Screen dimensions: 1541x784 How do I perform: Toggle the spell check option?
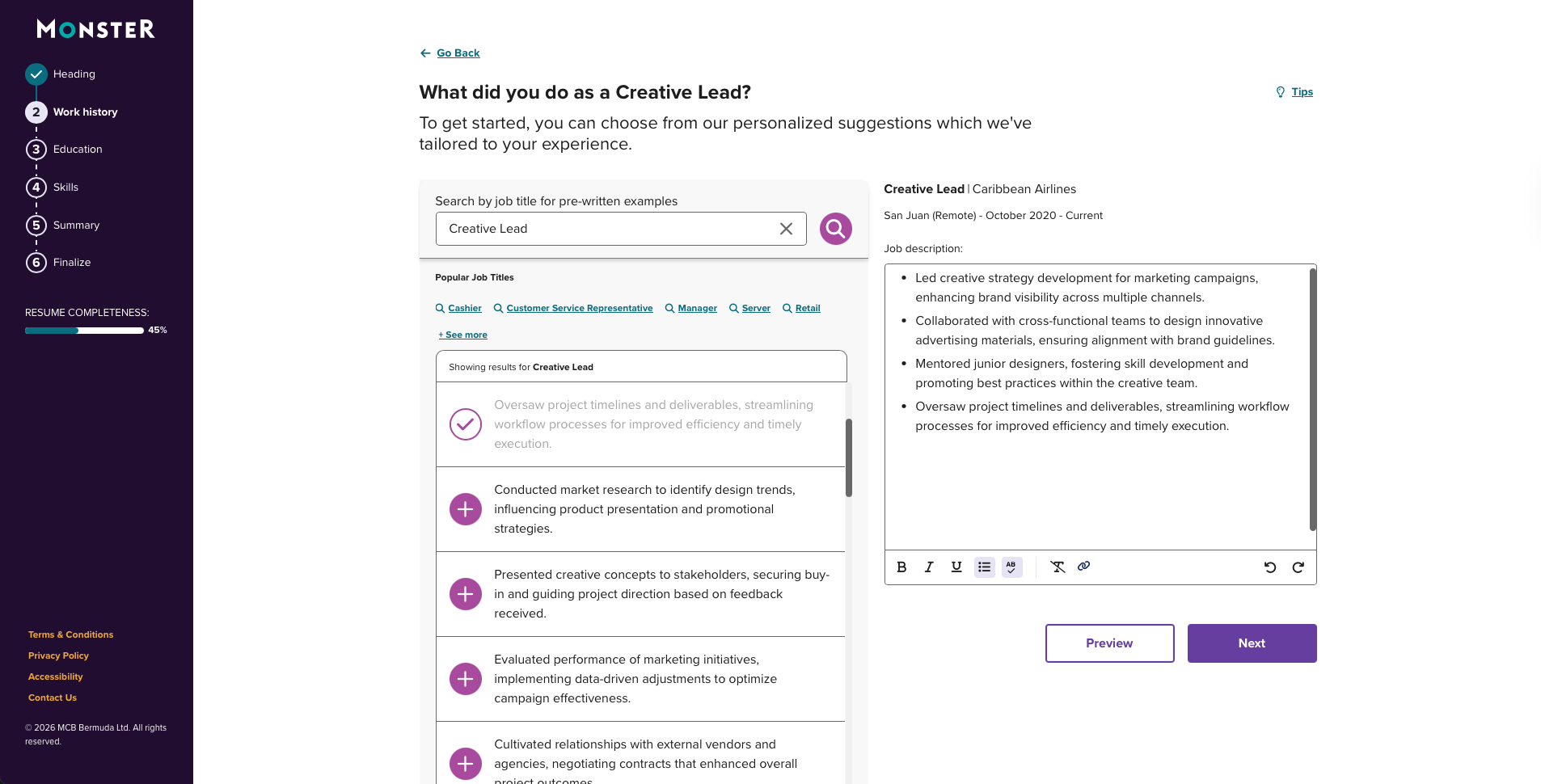(x=1011, y=567)
